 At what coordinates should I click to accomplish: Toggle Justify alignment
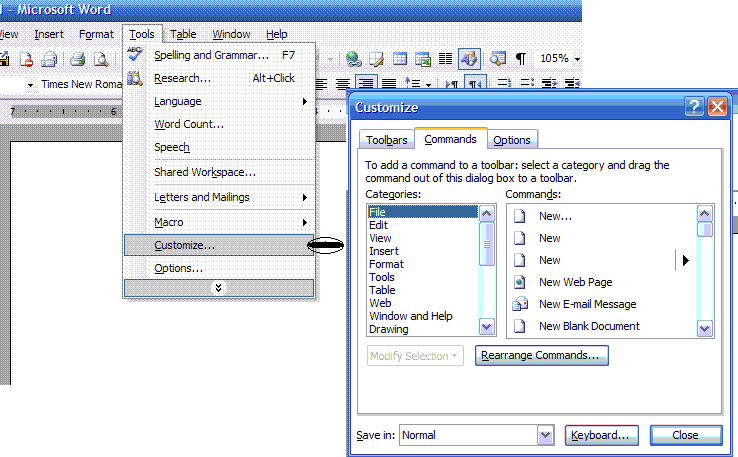pyautogui.click(x=389, y=84)
